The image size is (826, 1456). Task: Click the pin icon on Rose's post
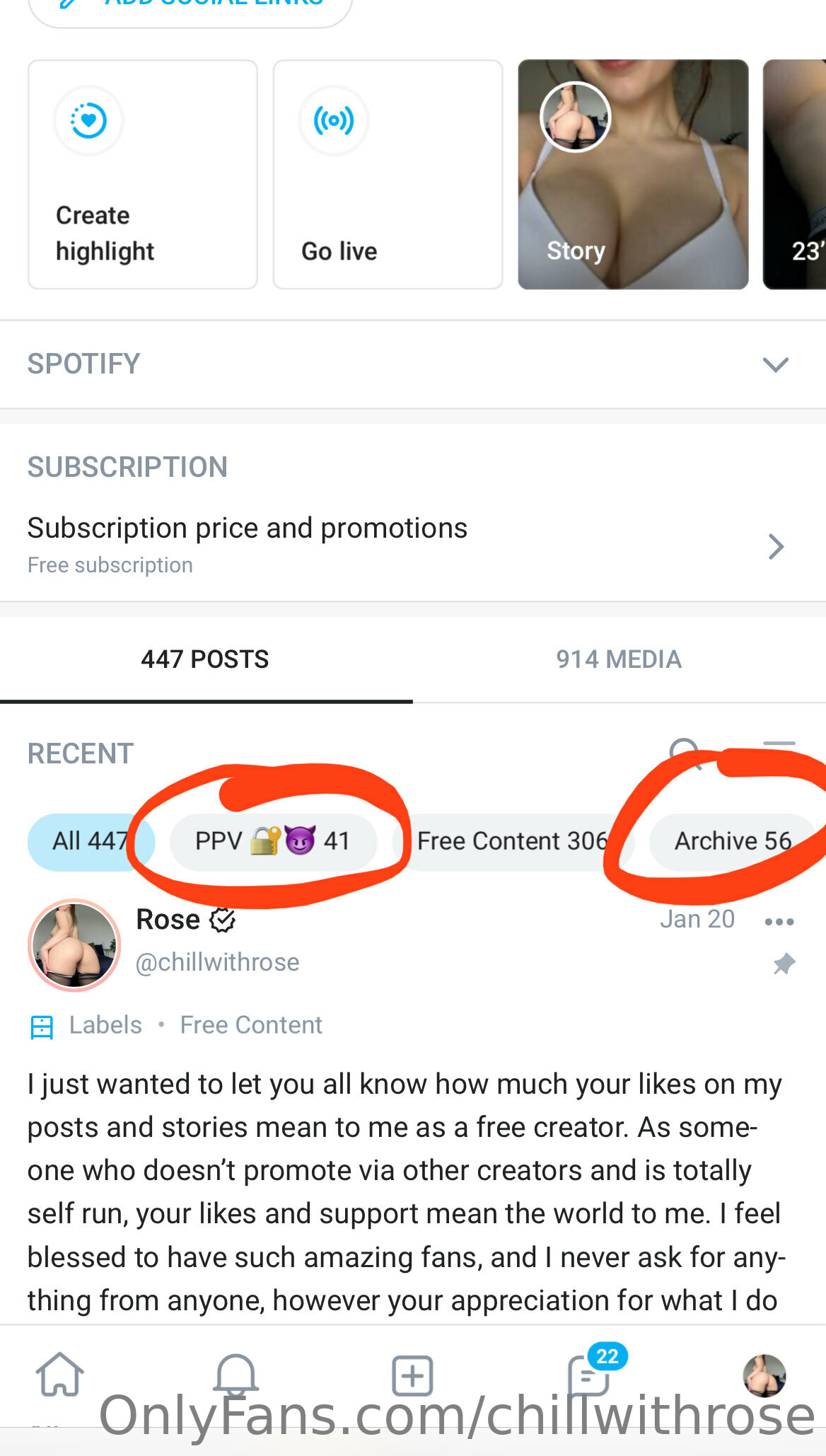click(x=784, y=964)
